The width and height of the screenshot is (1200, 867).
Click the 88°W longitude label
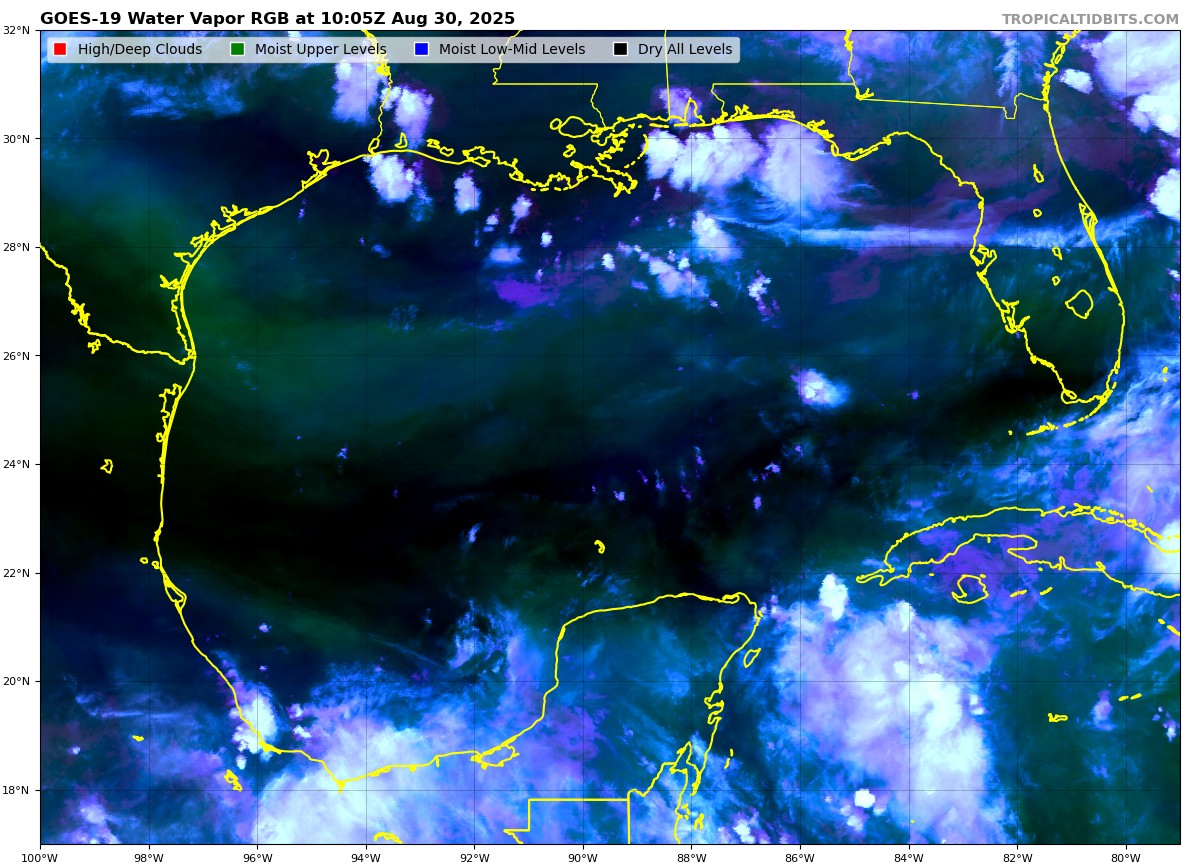691,857
